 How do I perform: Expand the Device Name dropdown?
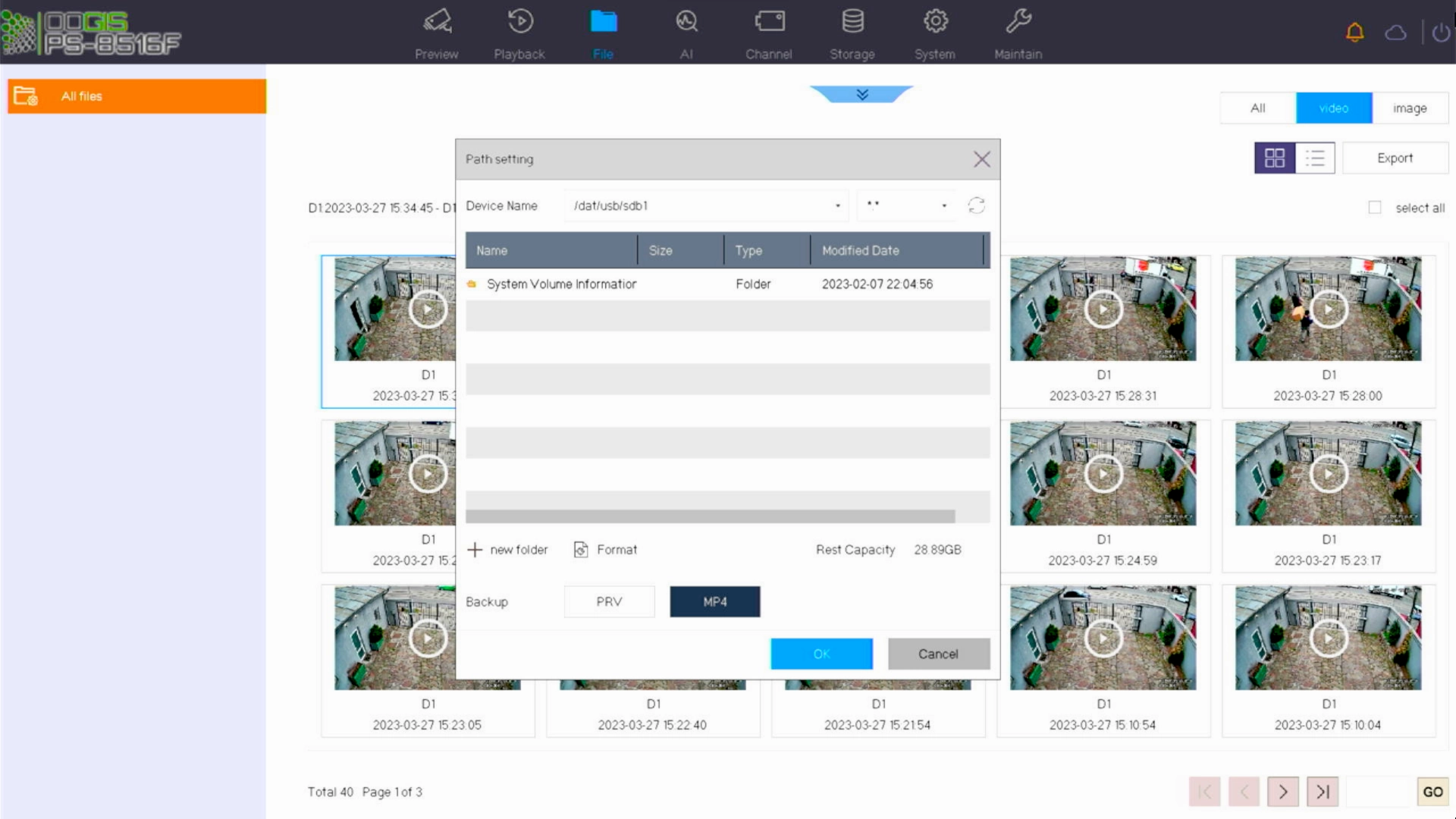pos(837,205)
